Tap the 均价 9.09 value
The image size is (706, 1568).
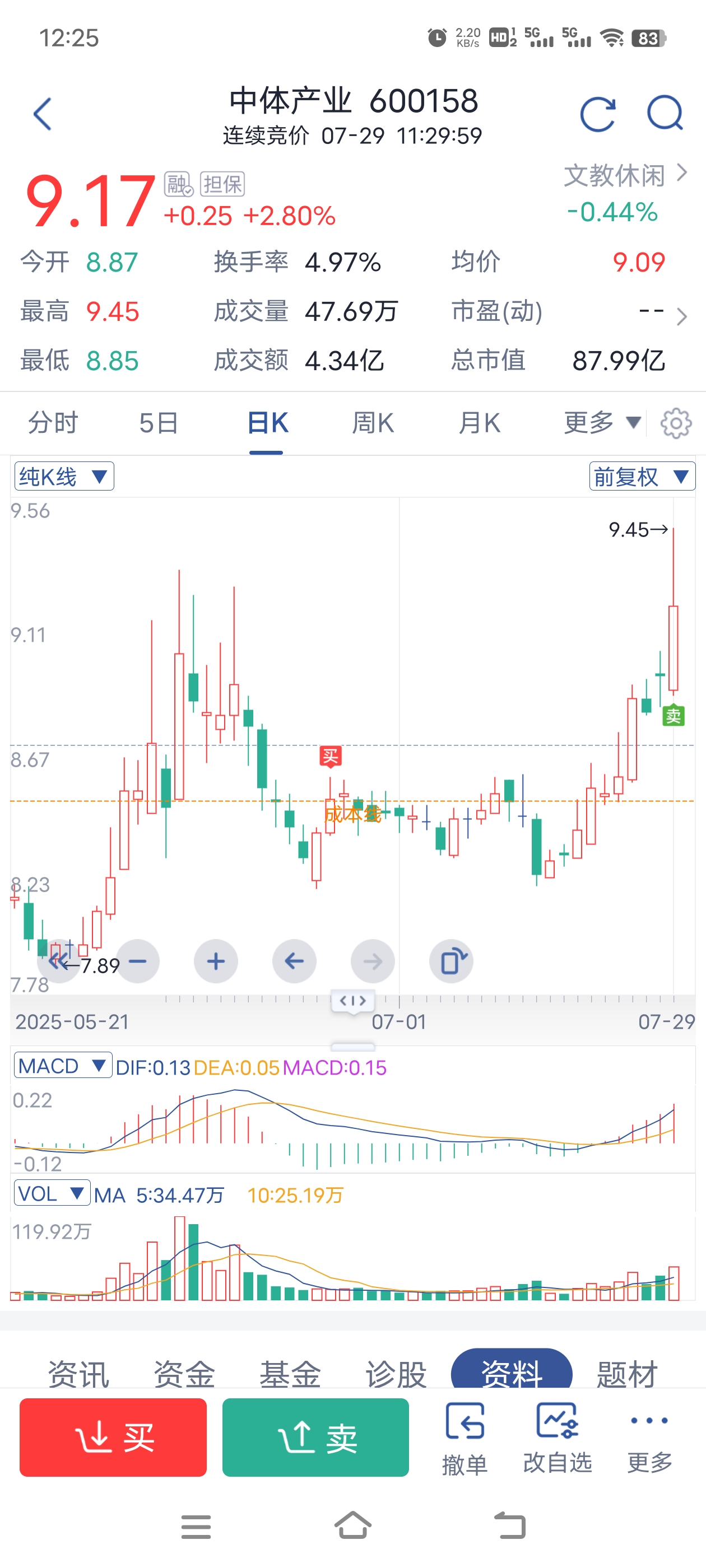pos(639,262)
